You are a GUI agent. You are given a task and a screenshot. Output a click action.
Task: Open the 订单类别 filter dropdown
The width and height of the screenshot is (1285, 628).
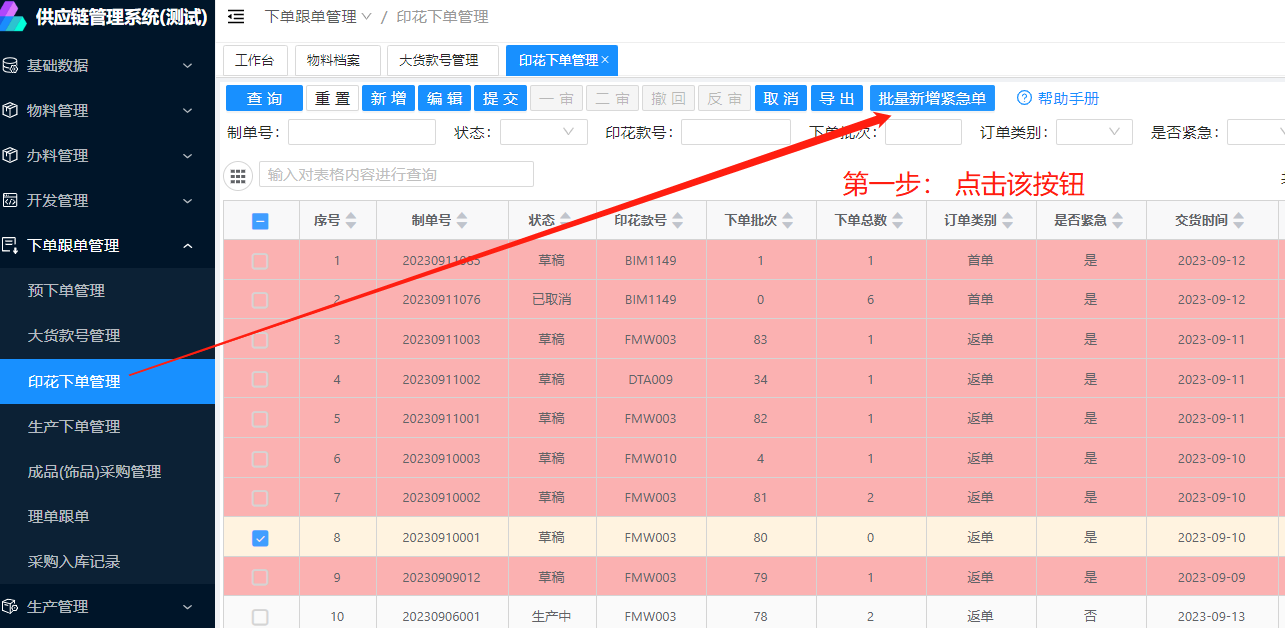click(x=1094, y=132)
